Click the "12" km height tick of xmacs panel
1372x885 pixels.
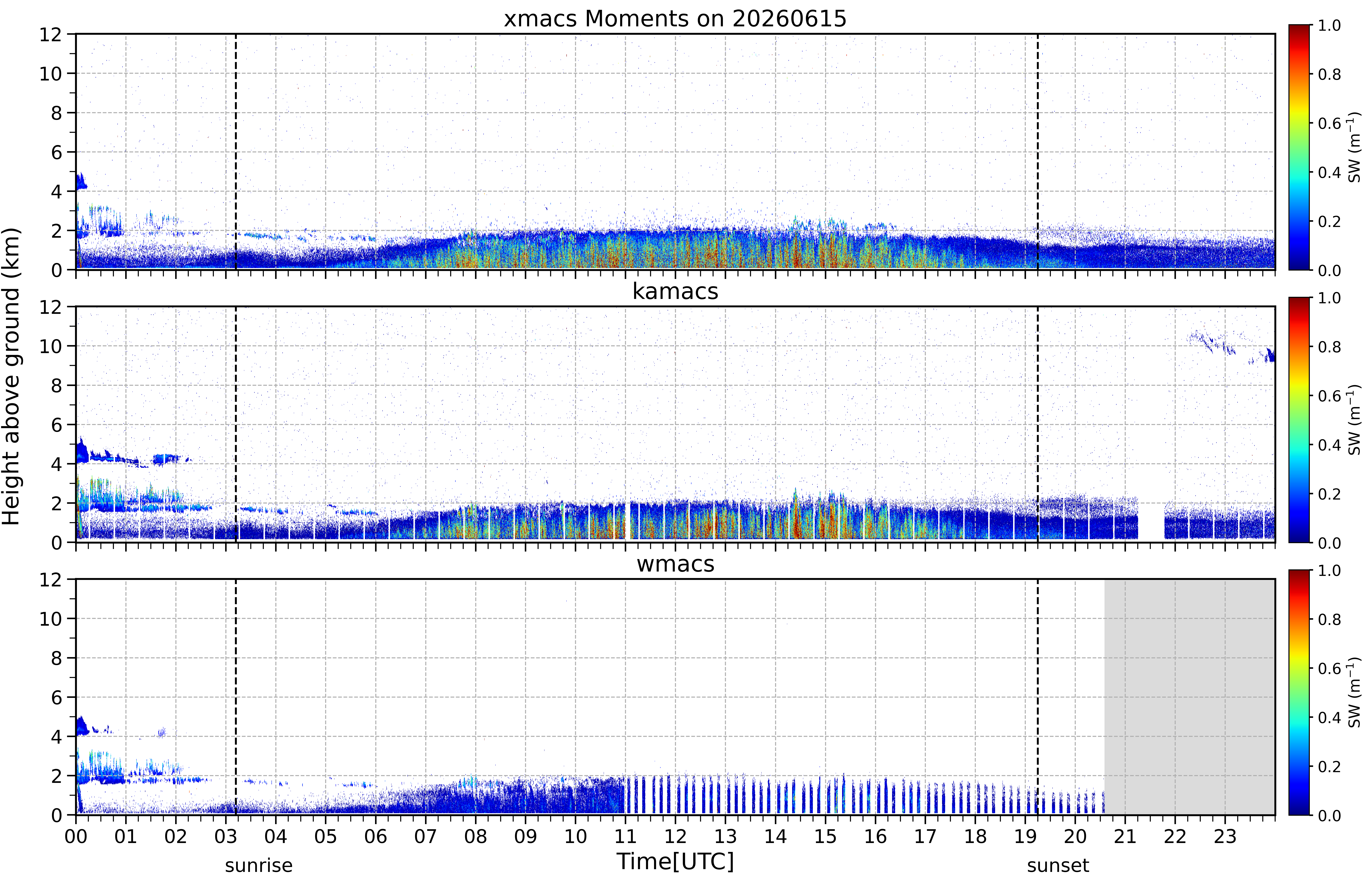51,35
